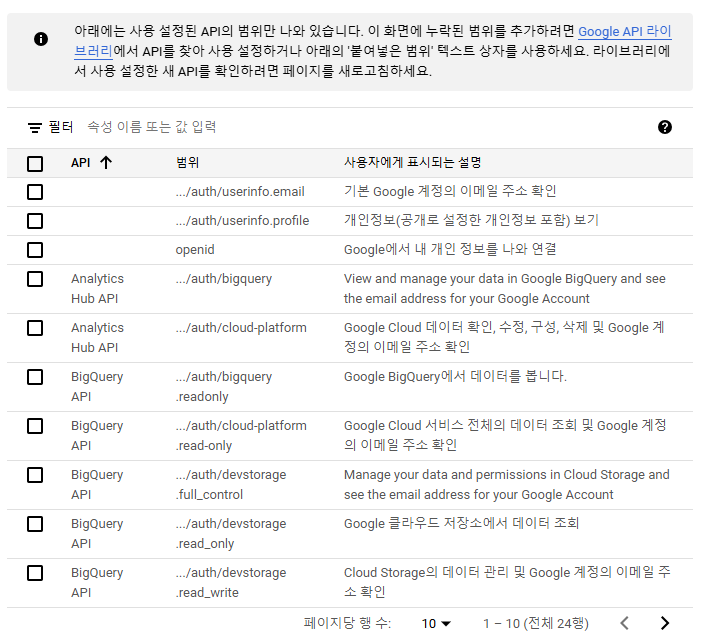Check the cloud-platform.read-only scope checkbox

(x=35, y=426)
